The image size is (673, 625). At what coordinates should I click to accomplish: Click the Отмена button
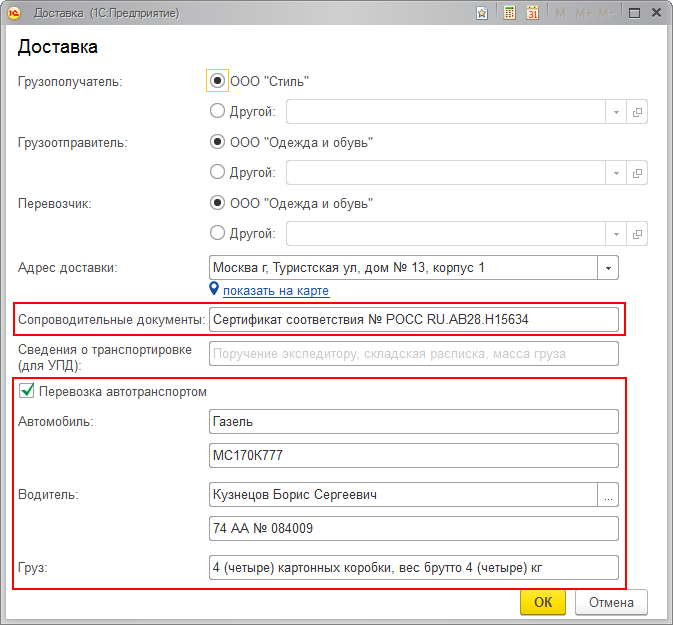point(611,602)
